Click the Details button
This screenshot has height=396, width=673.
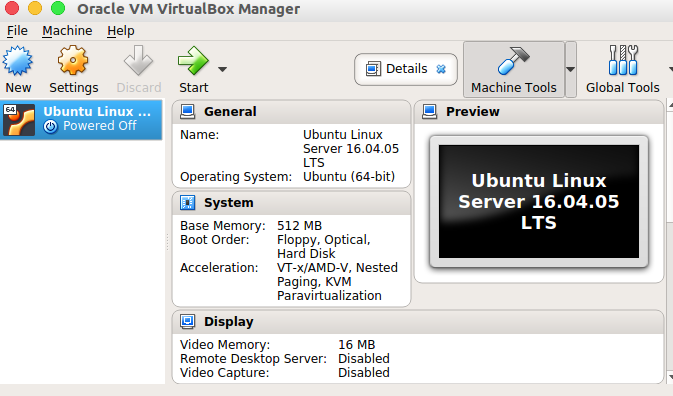pos(406,69)
